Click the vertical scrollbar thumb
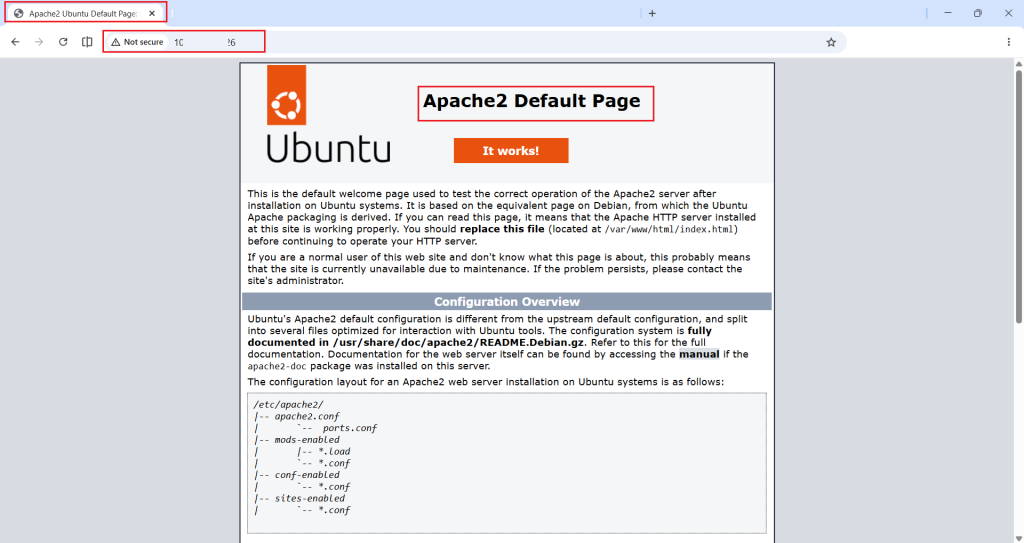Image resolution: width=1024 pixels, height=543 pixels. click(1019, 196)
